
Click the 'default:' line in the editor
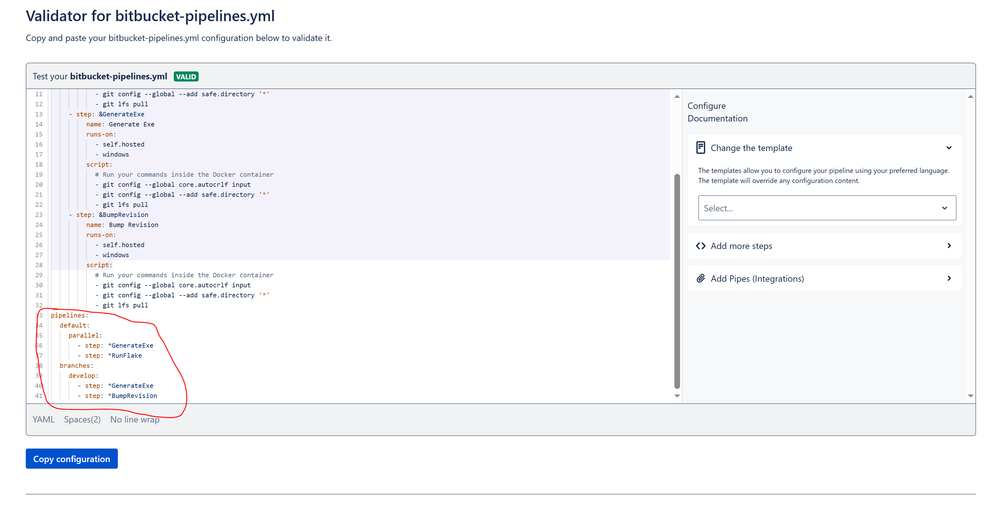(75, 326)
